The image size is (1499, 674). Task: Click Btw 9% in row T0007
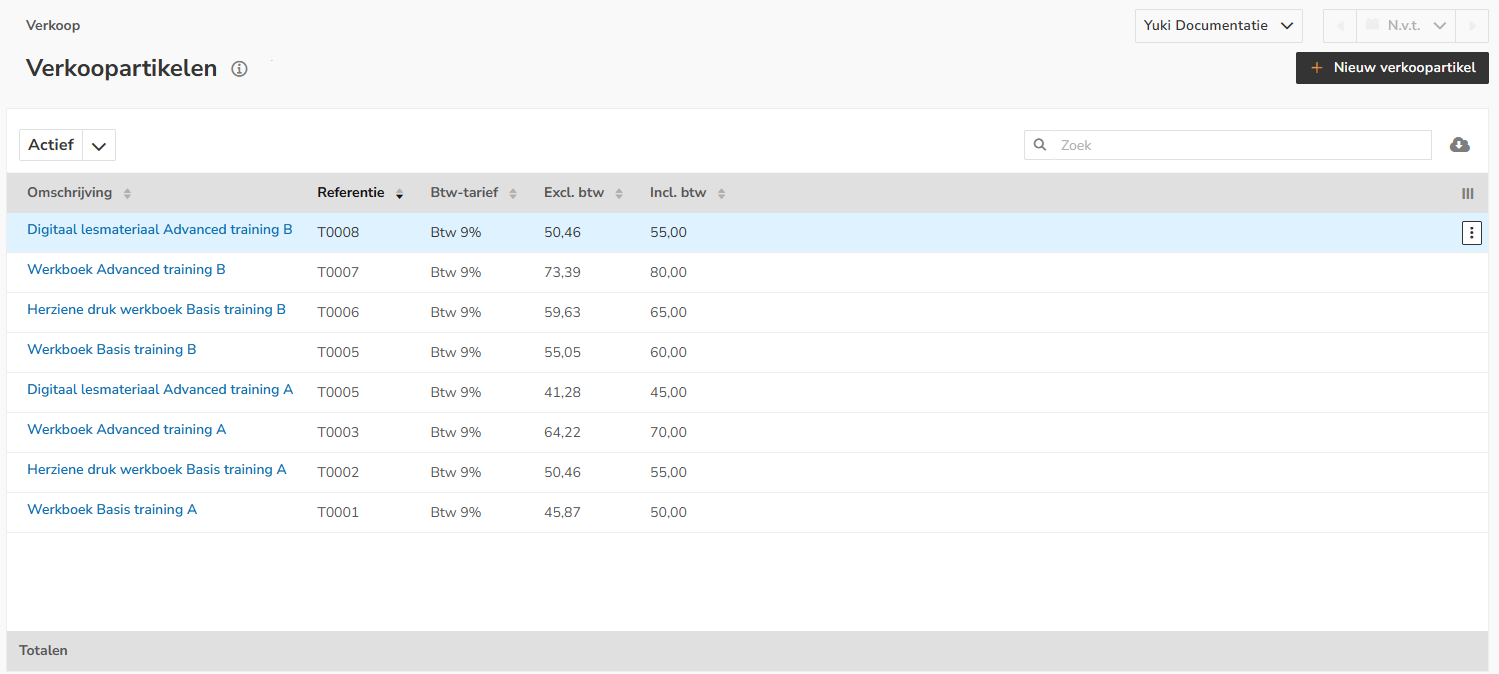click(x=456, y=273)
